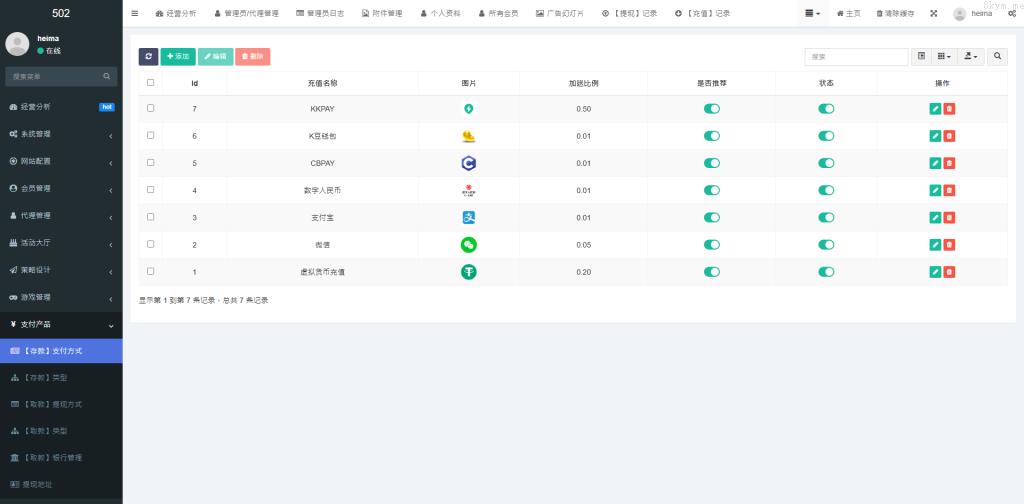The width and height of the screenshot is (1024, 504).
Task: Click 清除缓存 in the top bar
Action: (x=895, y=14)
